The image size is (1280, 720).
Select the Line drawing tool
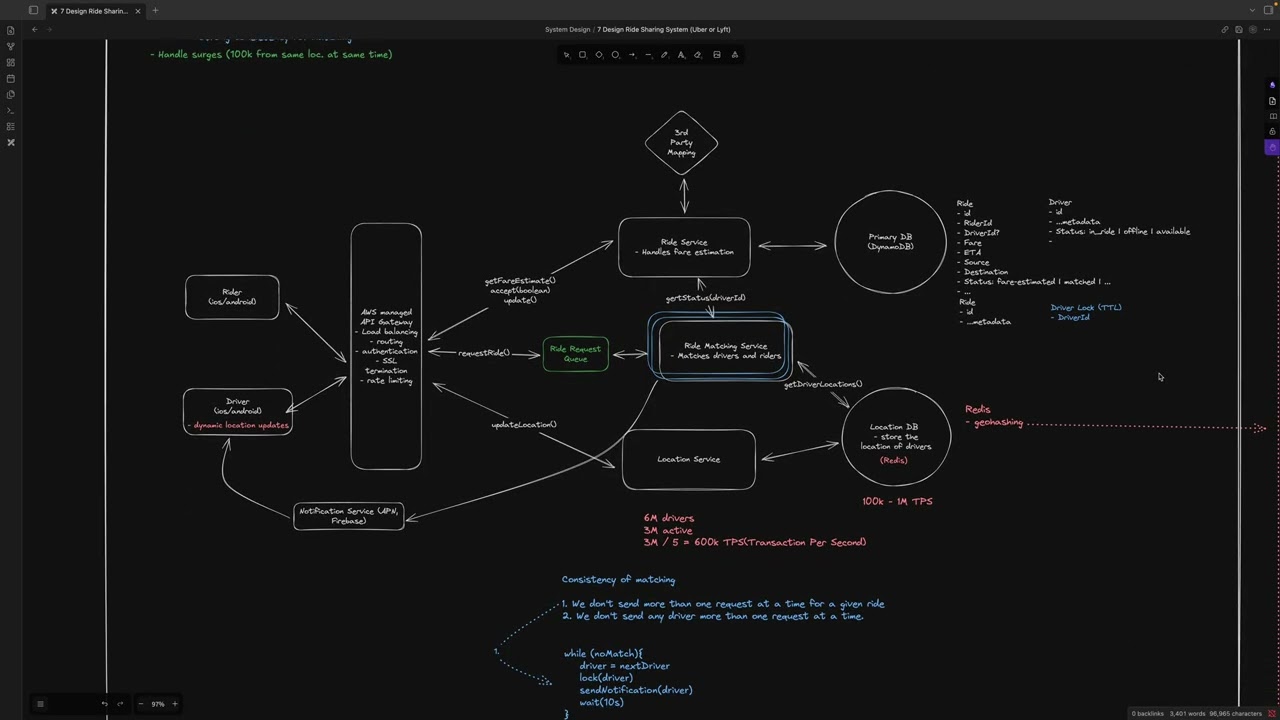tap(648, 55)
